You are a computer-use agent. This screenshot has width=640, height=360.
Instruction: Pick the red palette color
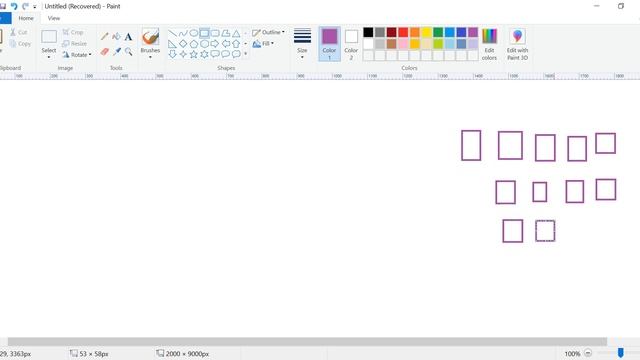[x=403, y=32]
